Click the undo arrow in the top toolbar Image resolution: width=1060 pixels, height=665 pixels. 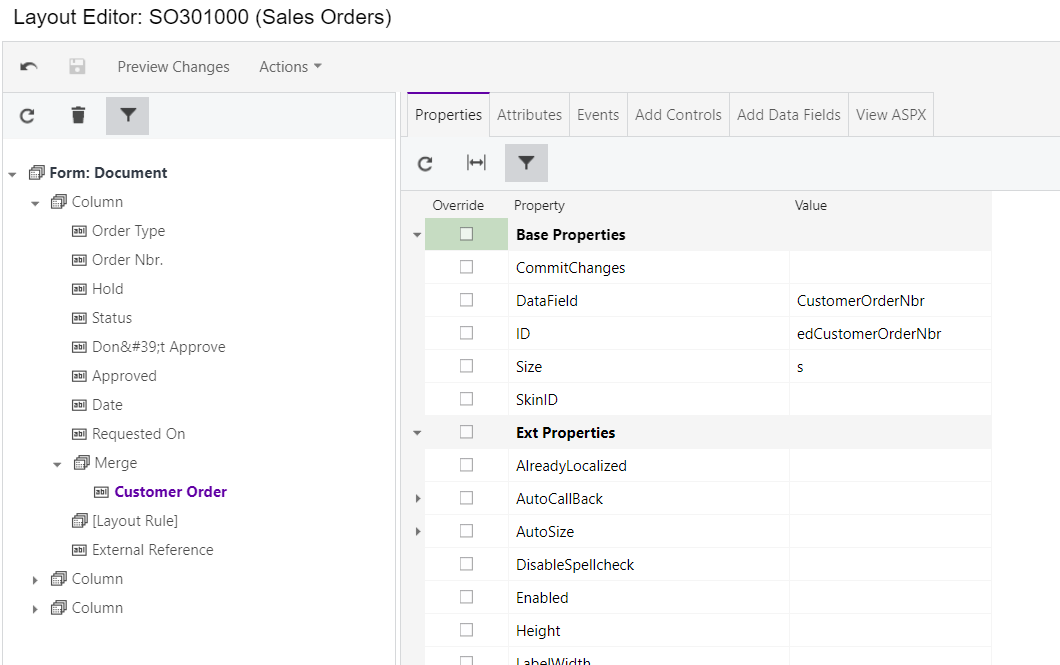[x=29, y=67]
